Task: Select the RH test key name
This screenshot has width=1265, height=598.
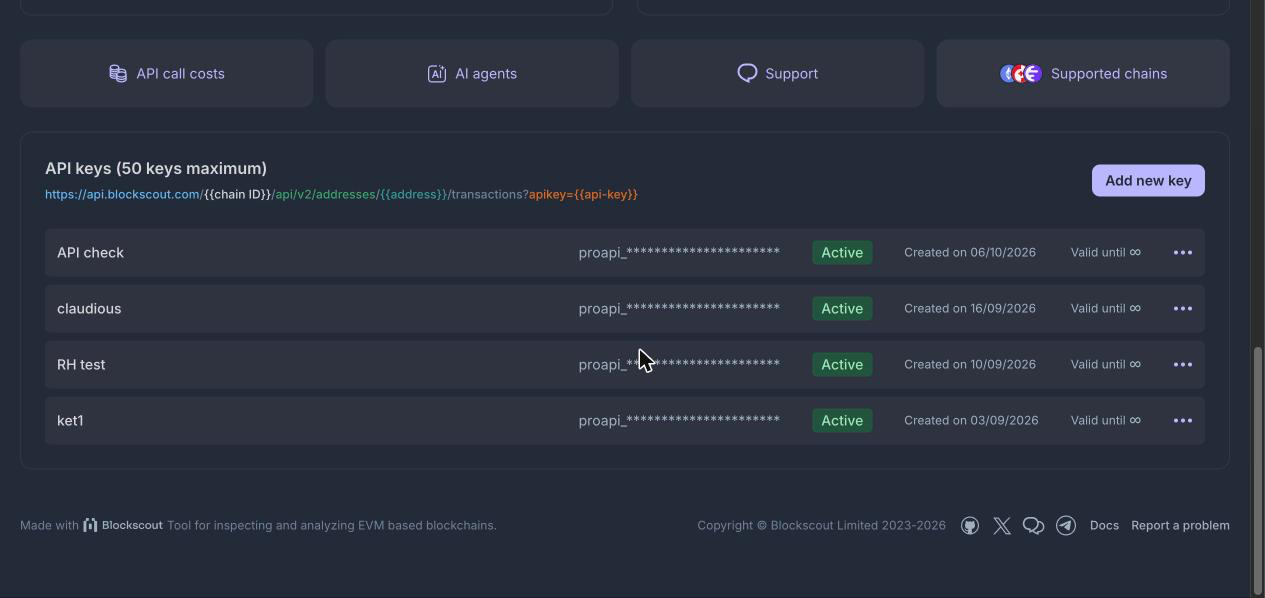Action: (x=81, y=364)
